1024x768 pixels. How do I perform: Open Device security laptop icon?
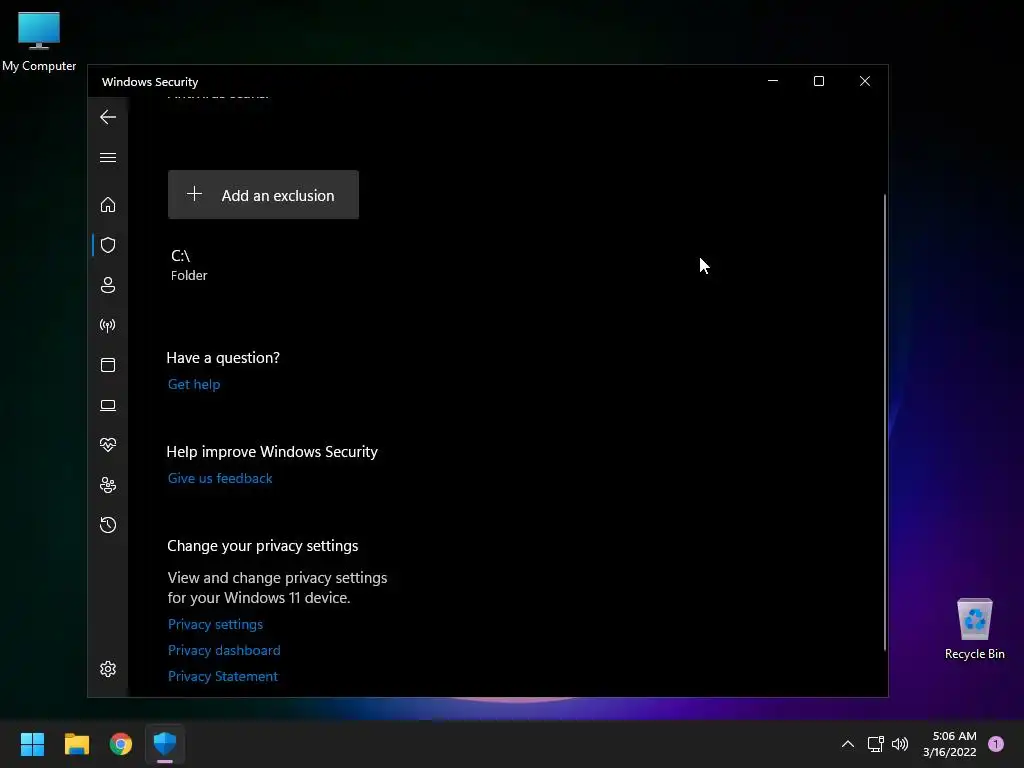[108, 406]
